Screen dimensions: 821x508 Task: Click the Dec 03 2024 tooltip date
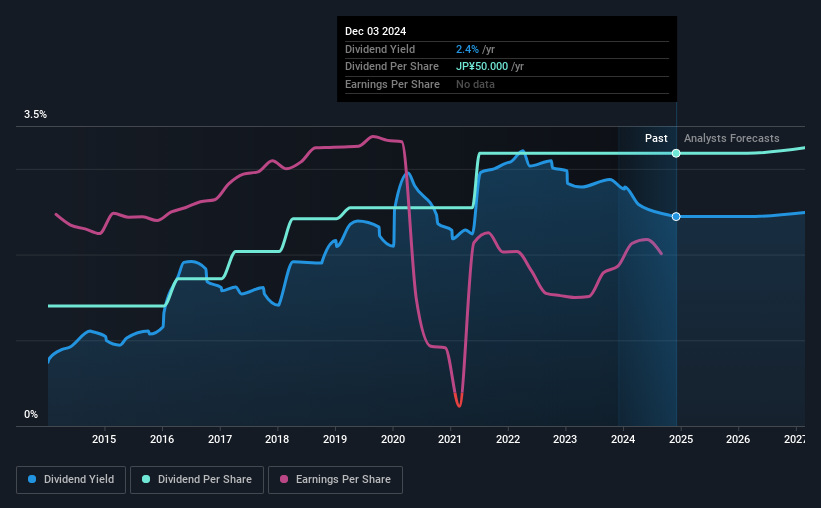(375, 31)
